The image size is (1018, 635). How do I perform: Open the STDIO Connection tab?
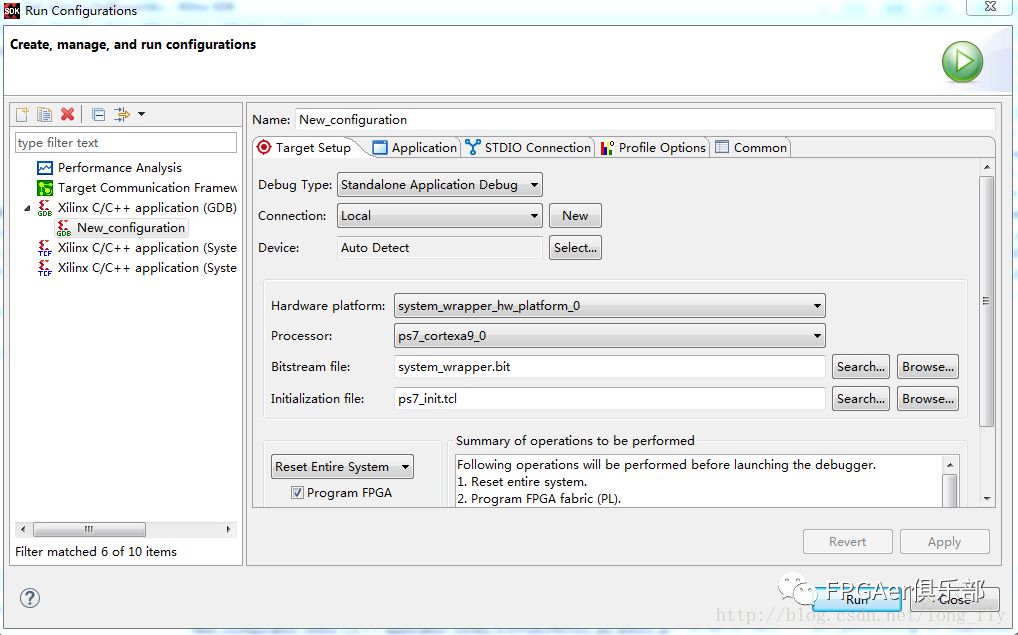[527, 148]
